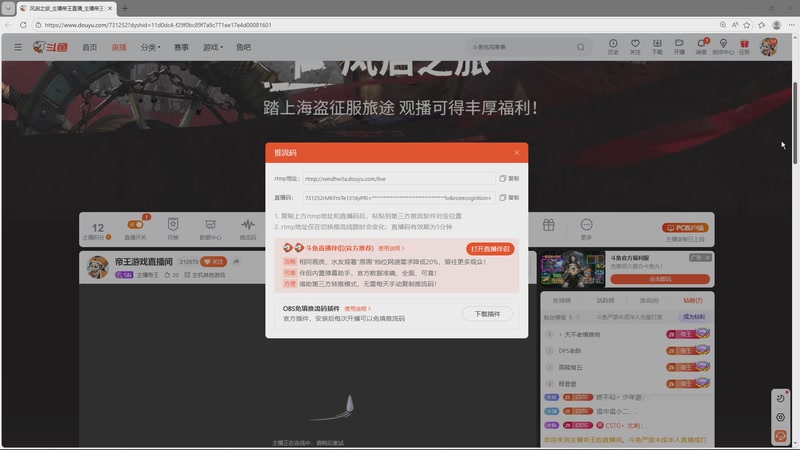Open the 鱼吧 nav item
The width and height of the screenshot is (800, 450).
coord(243,47)
